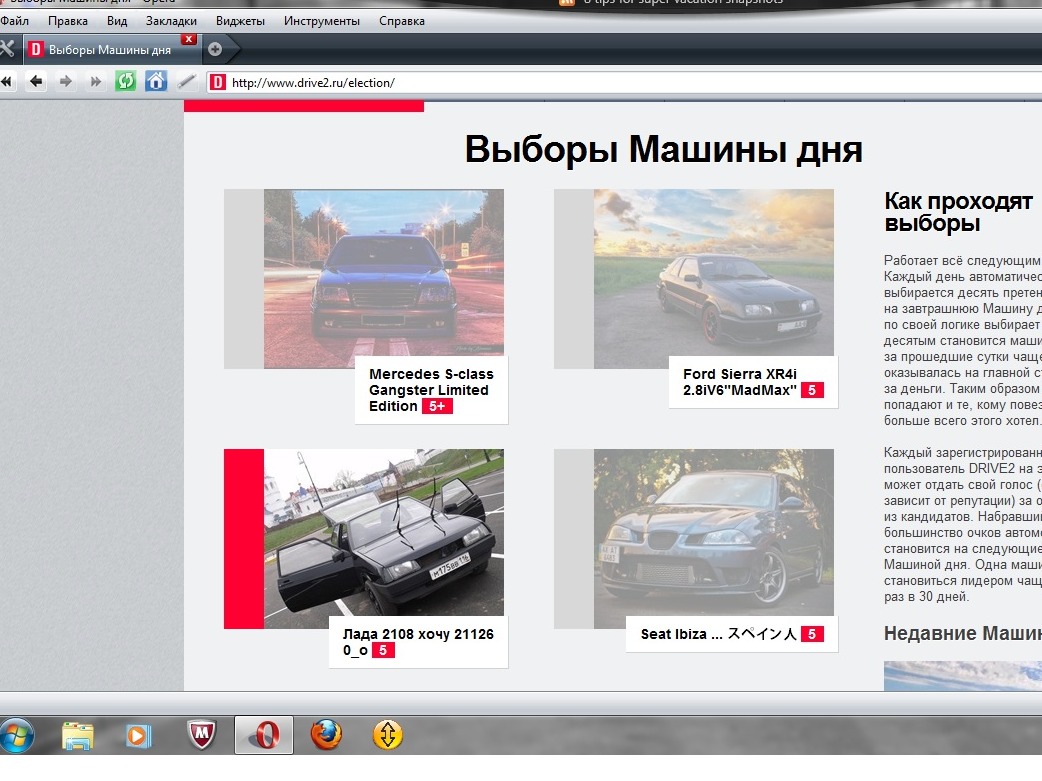This screenshot has height=781, width=1042.
Task: Open Ford Sierra XR4i MadMax link
Action: click(740, 382)
